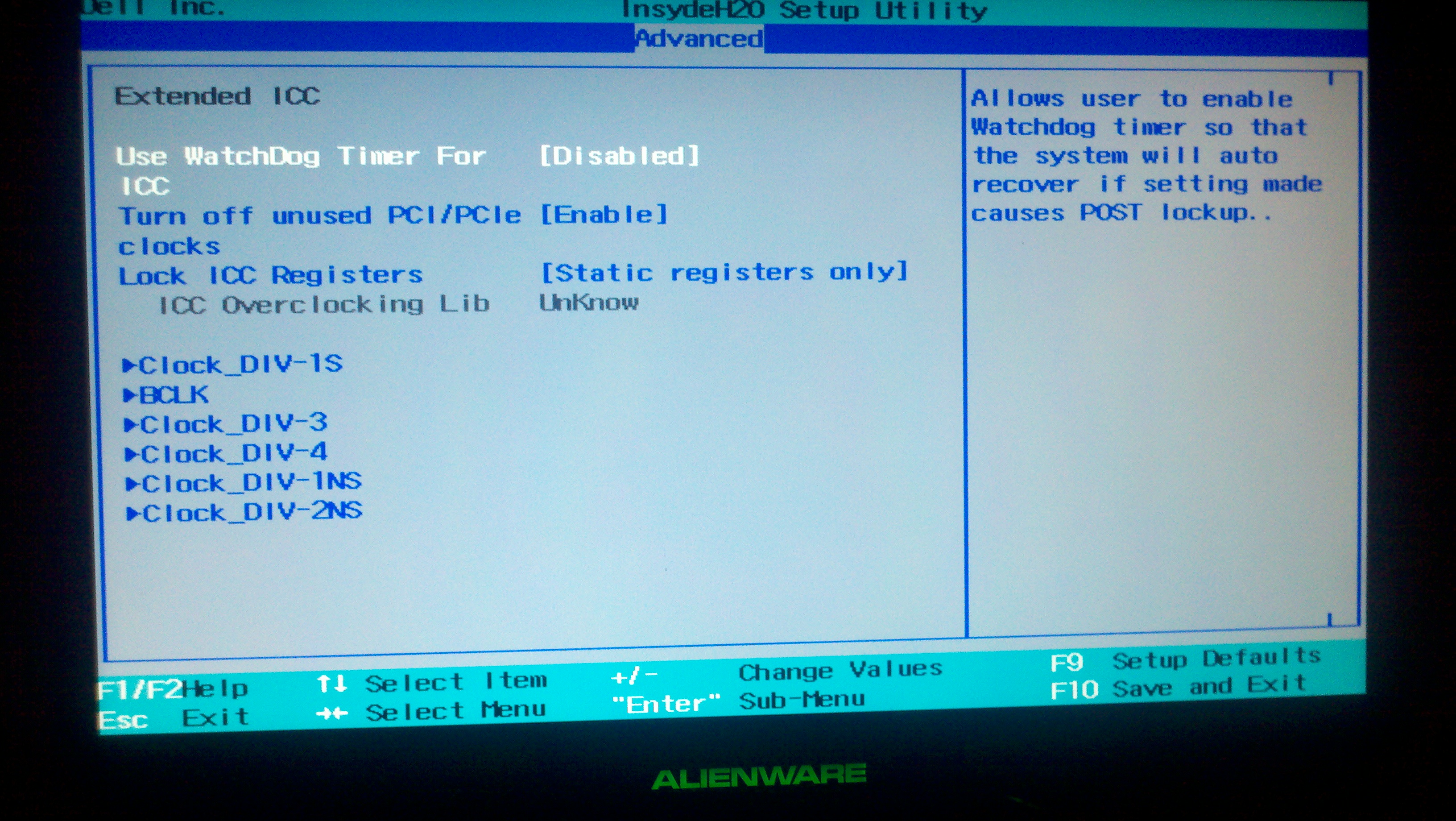This screenshot has height=821, width=1456.
Task: Click the UnKnow library value
Action: point(589,303)
